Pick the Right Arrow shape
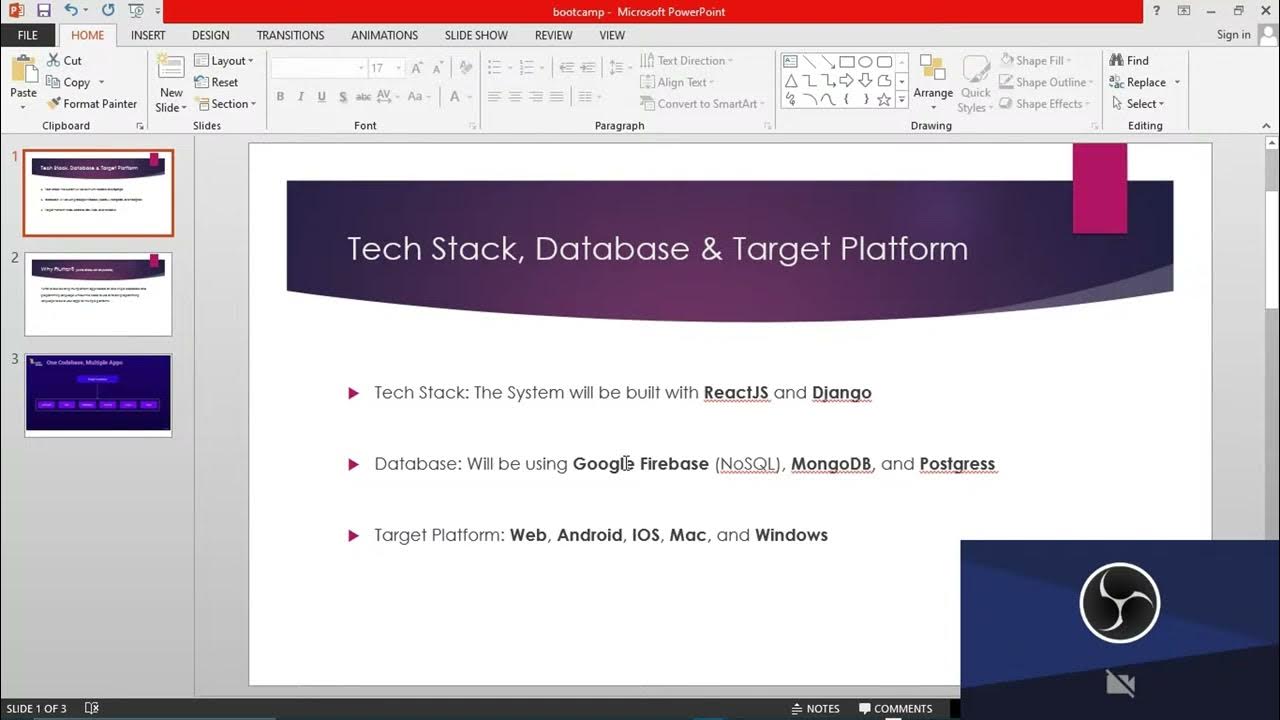The image size is (1280, 720). [847, 81]
